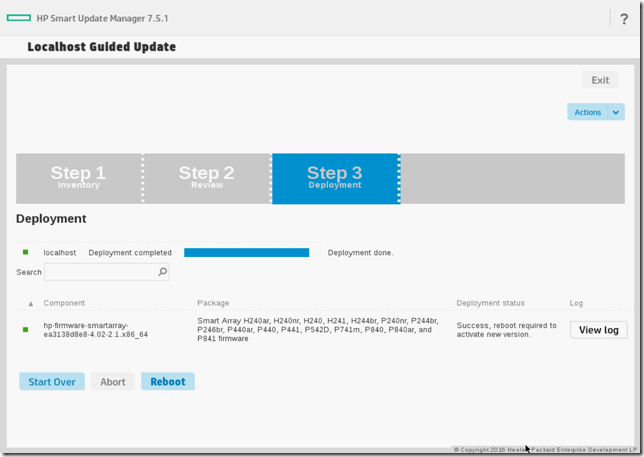This screenshot has height=457, width=644.
Task: Go to Step 1 Inventory
Action: coord(79,178)
